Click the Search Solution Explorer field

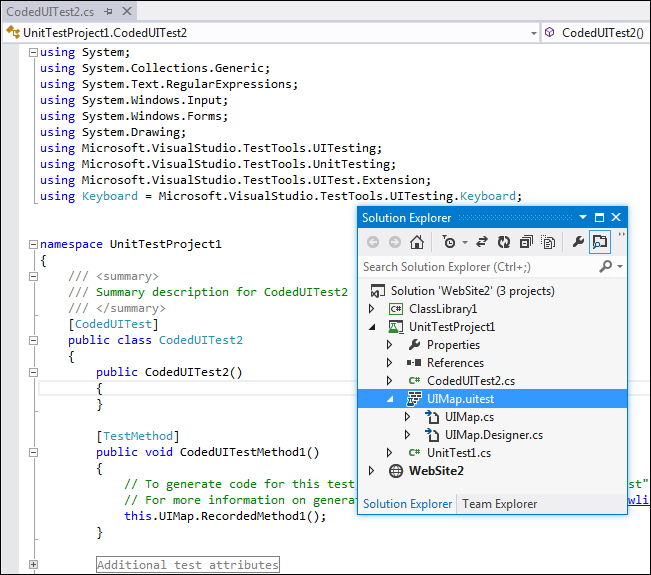click(x=477, y=267)
